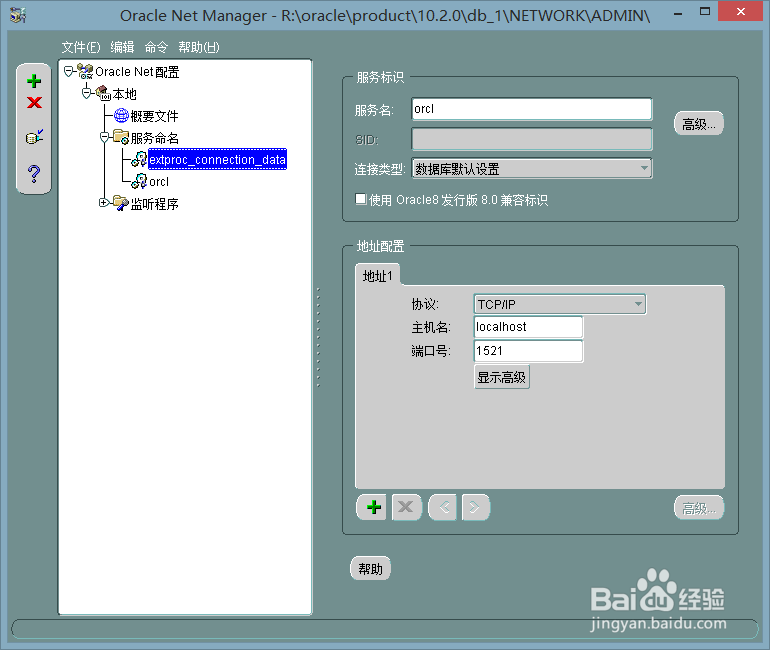Viewport: 770px width, 650px height.
Task: Open the 帮助(H) menu
Action: [199, 47]
